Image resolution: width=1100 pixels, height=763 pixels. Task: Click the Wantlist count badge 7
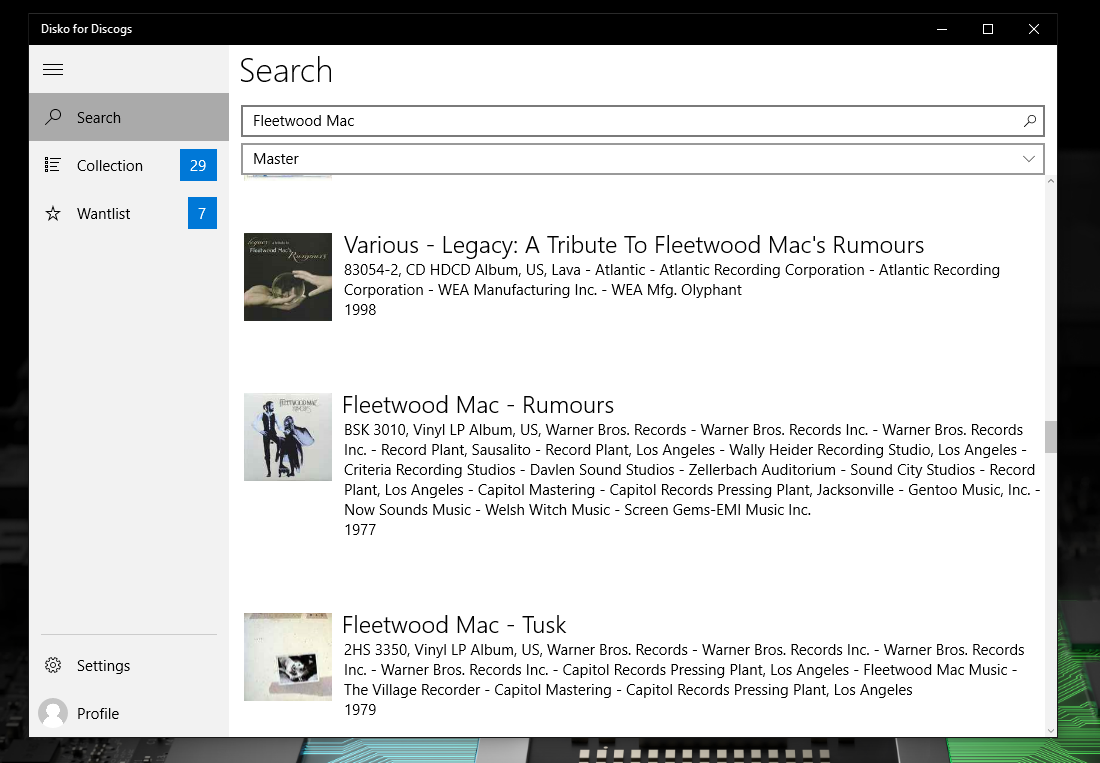pos(202,214)
